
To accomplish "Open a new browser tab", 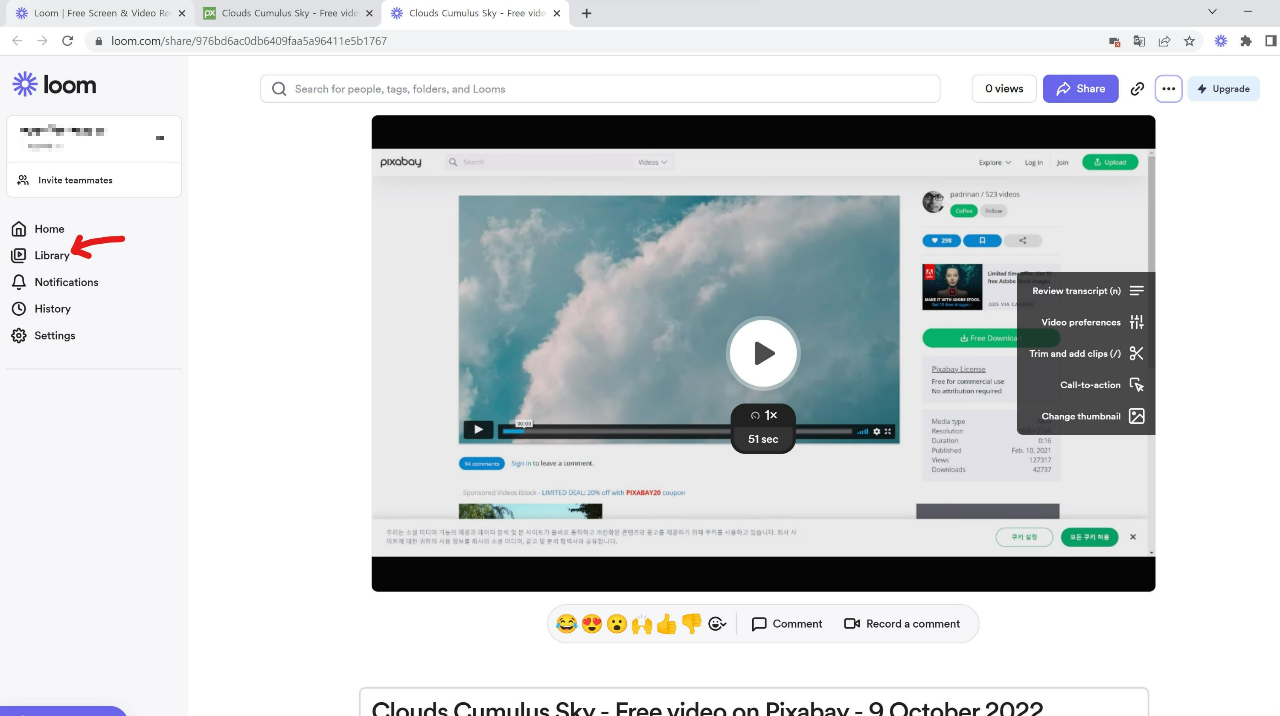I will (587, 13).
